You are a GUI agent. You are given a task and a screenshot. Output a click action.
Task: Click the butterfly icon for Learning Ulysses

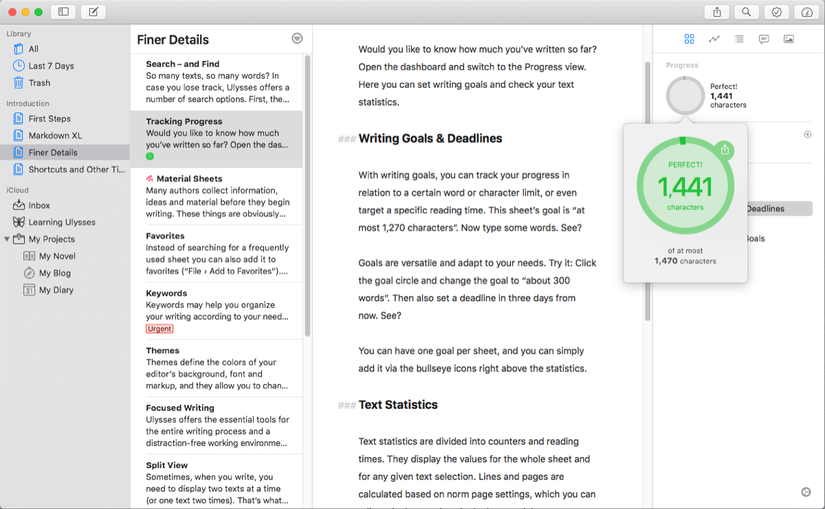pos(18,222)
